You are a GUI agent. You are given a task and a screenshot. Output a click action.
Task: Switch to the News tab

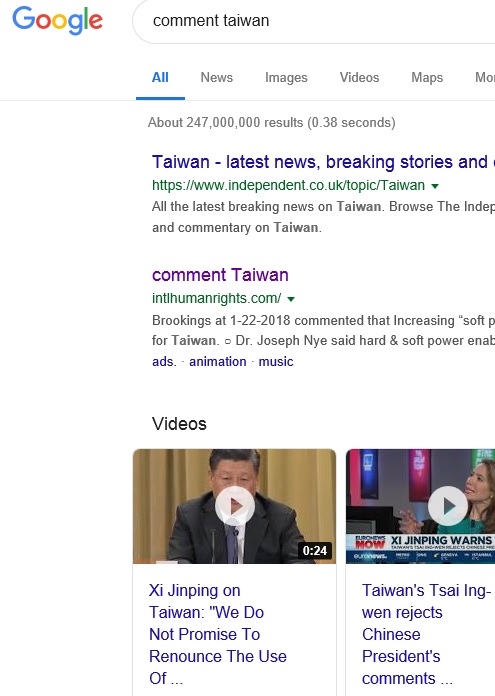pyautogui.click(x=217, y=77)
